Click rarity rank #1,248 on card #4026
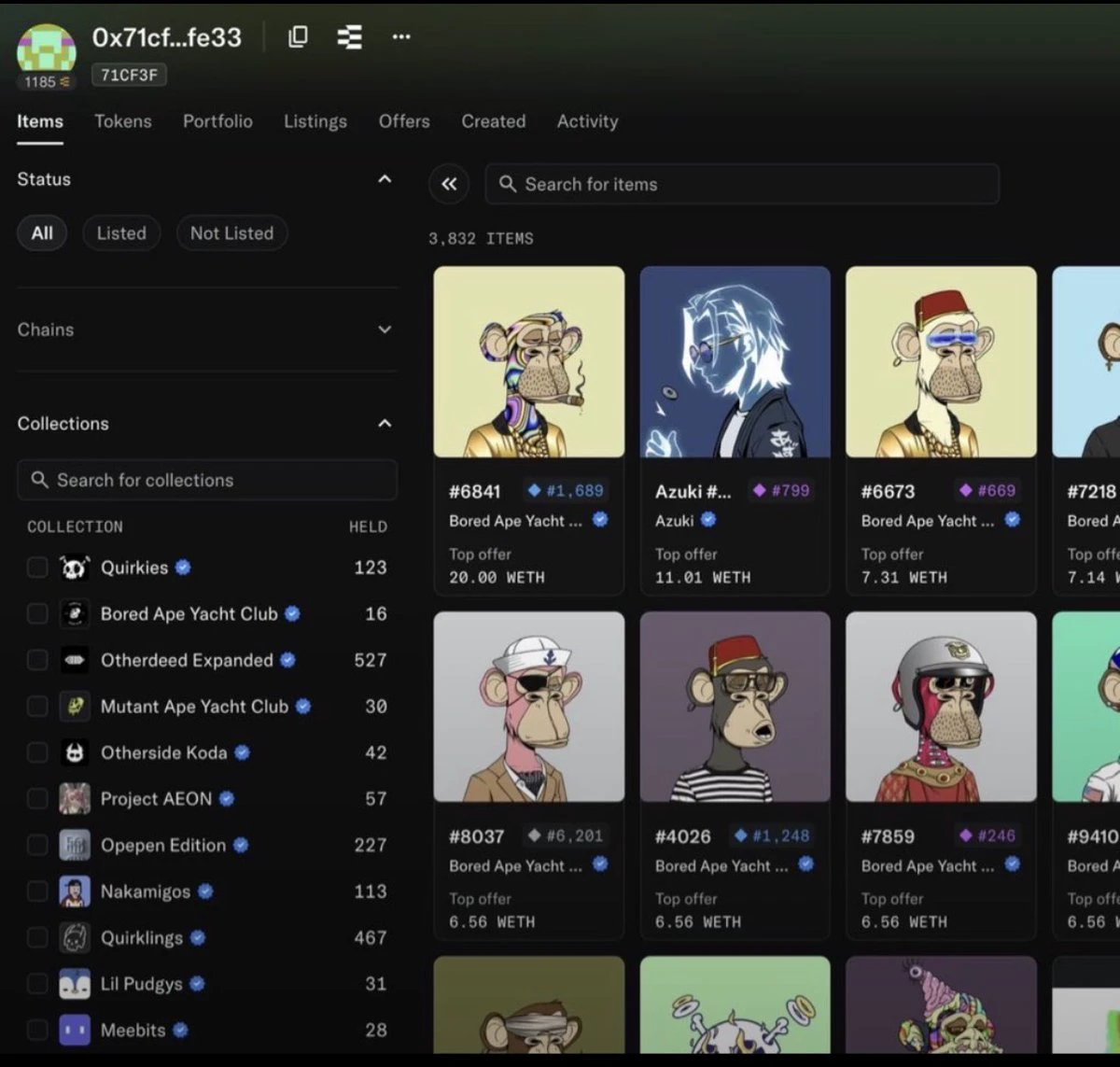 coord(772,835)
